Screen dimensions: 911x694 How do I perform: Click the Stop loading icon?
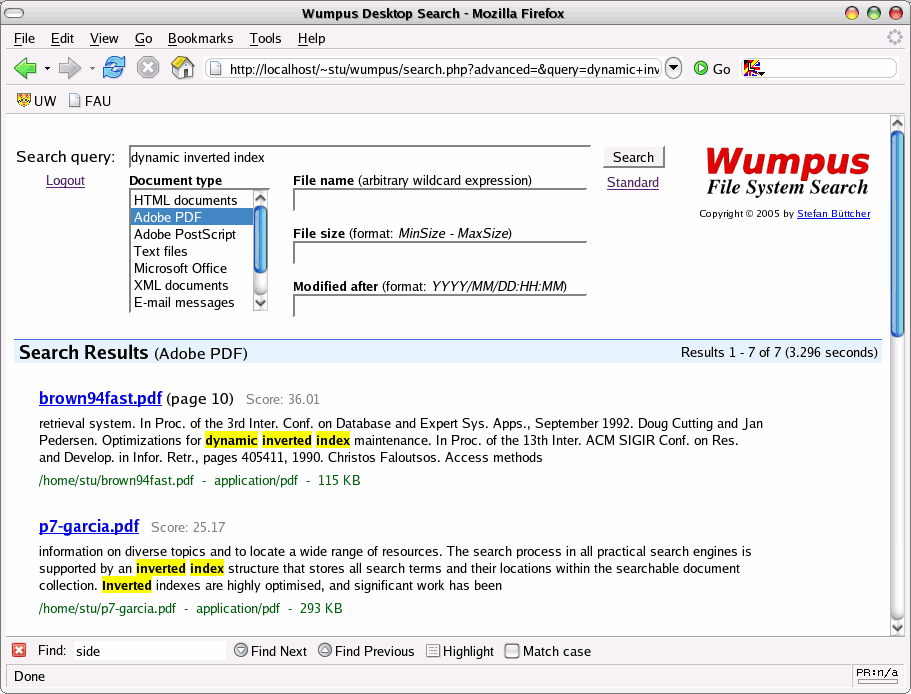(x=148, y=68)
